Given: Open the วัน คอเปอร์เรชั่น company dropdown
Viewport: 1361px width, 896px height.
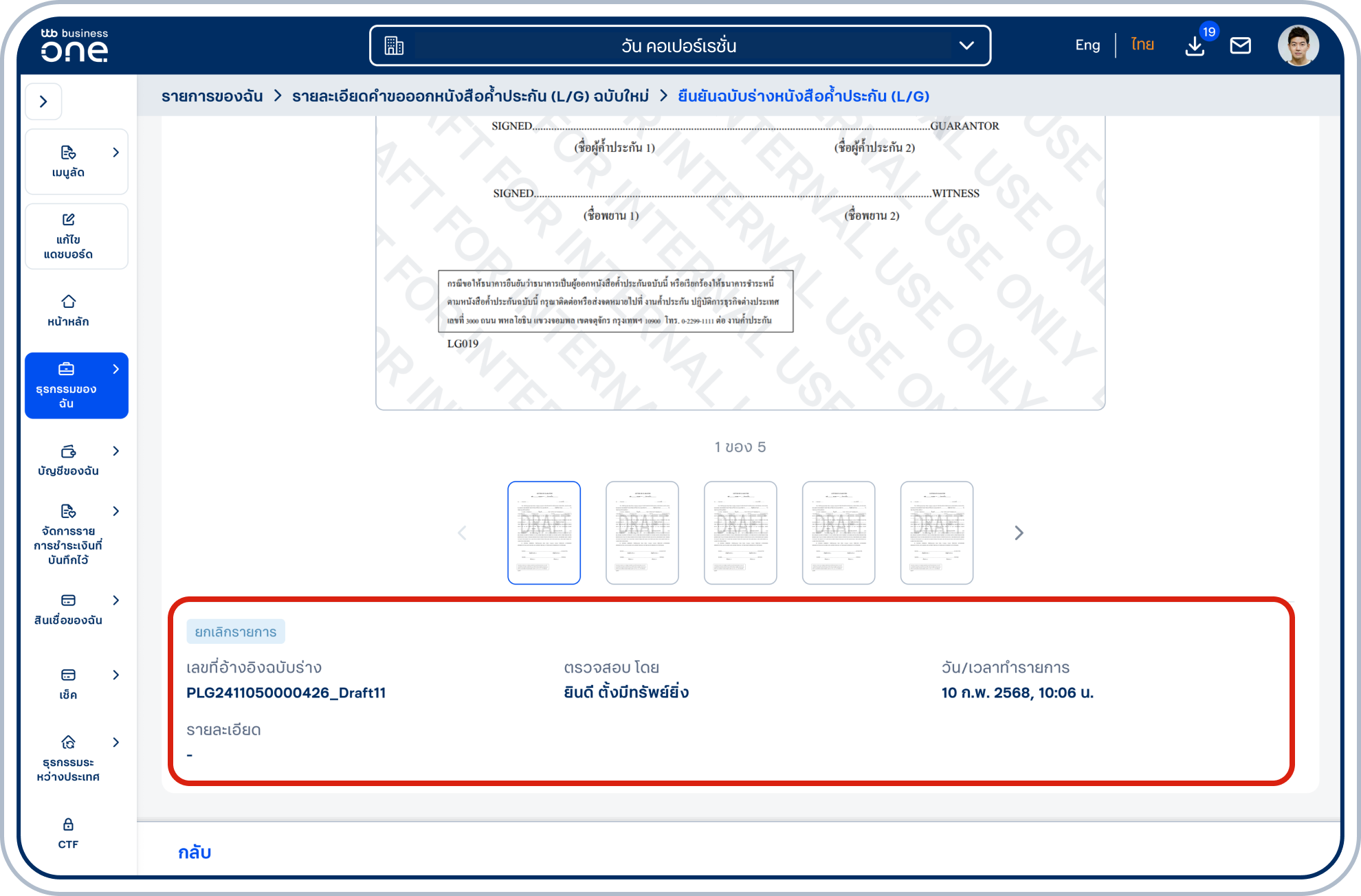Looking at the screenshot, I should click(x=679, y=46).
